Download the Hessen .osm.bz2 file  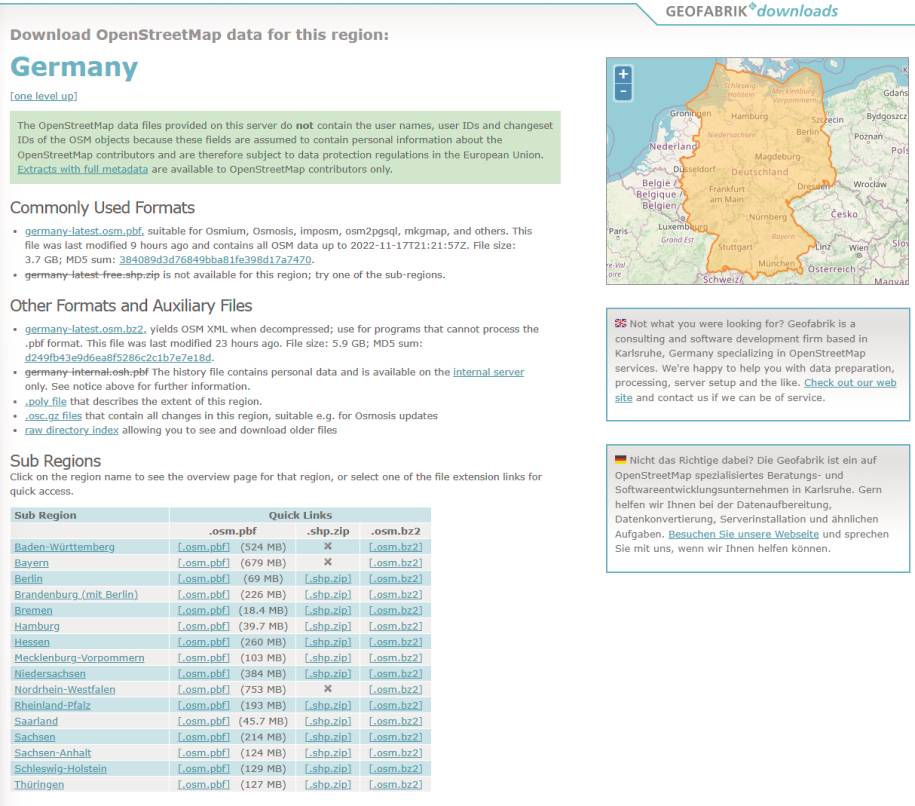point(396,642)
